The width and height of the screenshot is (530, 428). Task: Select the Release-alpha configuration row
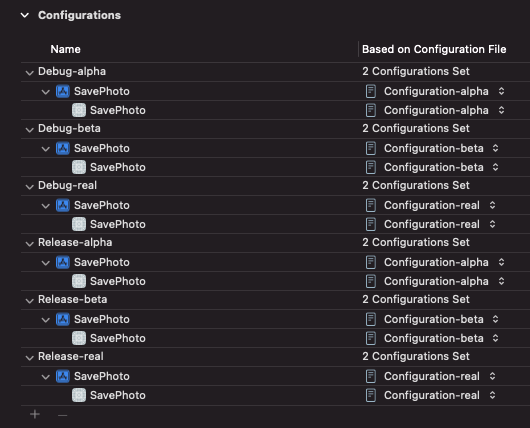275,243
